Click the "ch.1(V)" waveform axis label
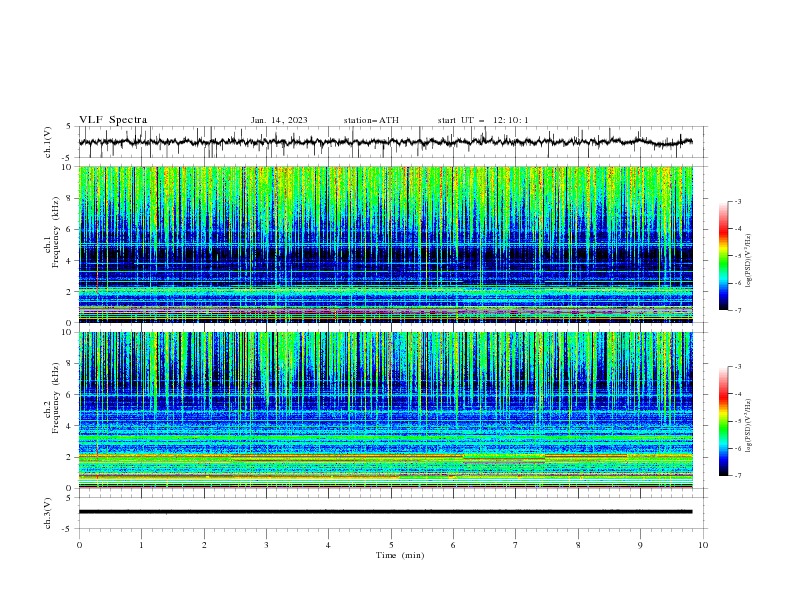 click(48, 142)
